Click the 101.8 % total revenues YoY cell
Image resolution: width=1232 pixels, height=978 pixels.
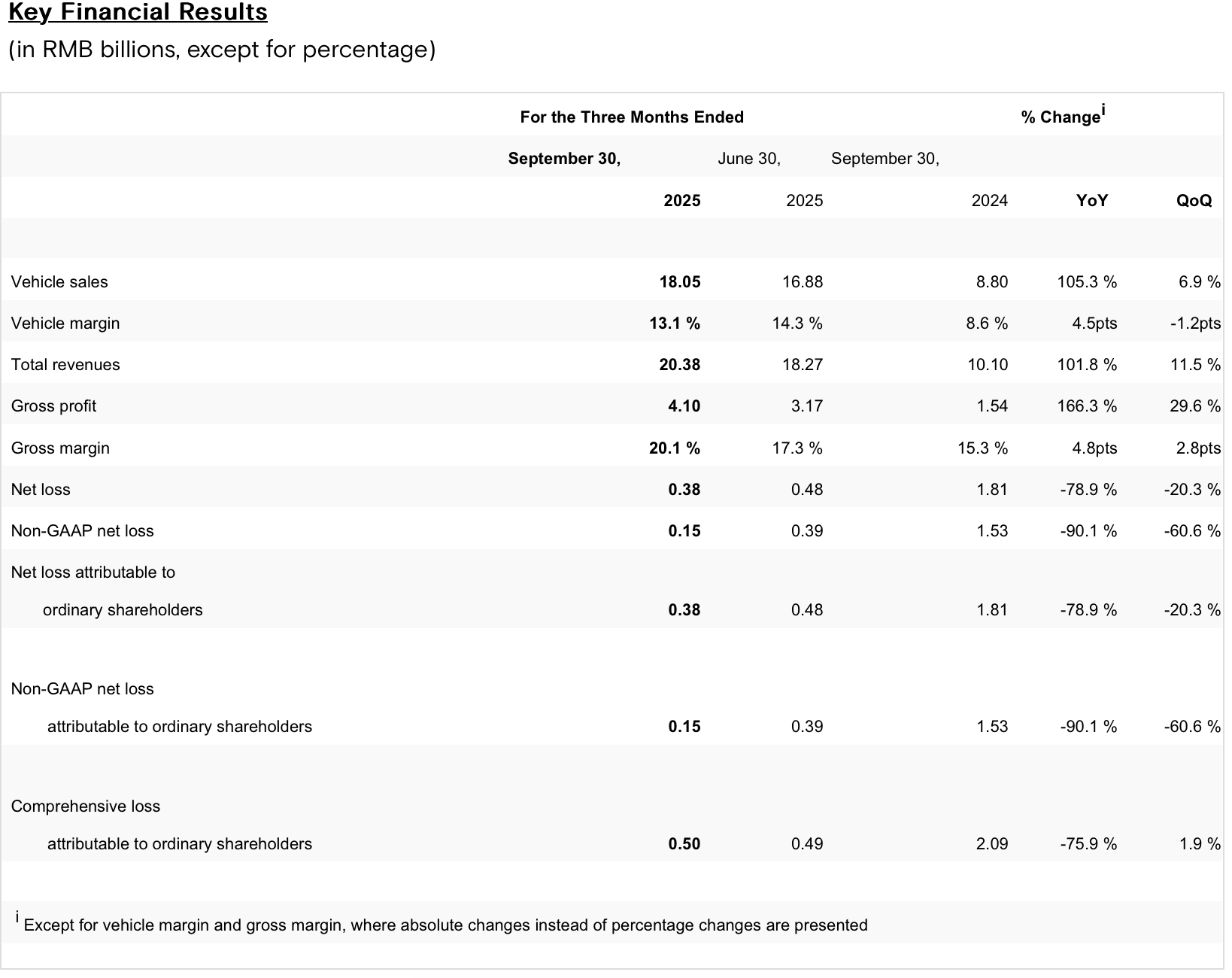(1088, 365)
